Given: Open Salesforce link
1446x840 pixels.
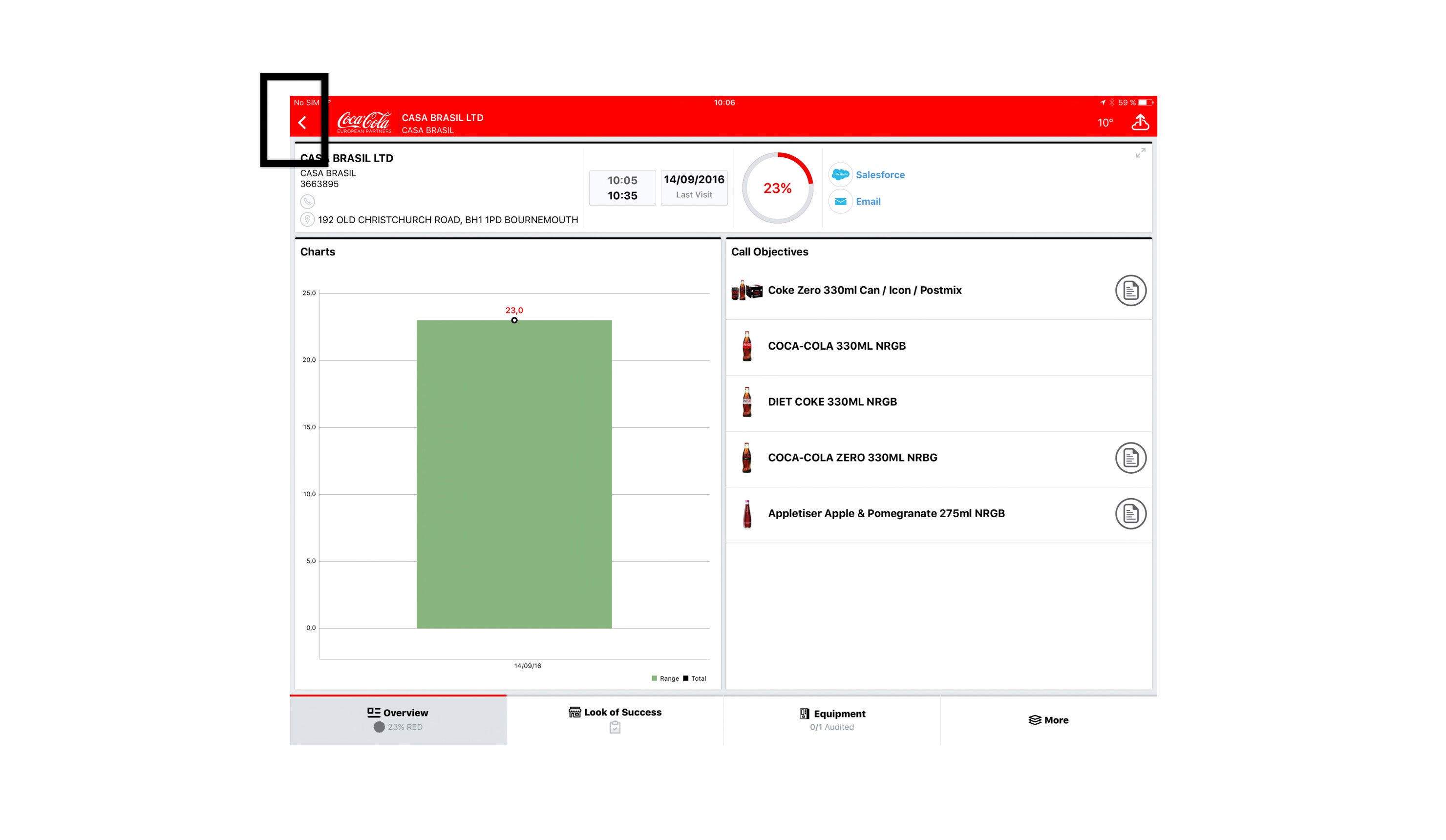Looking at the screenshot, I should pos(880,175).
